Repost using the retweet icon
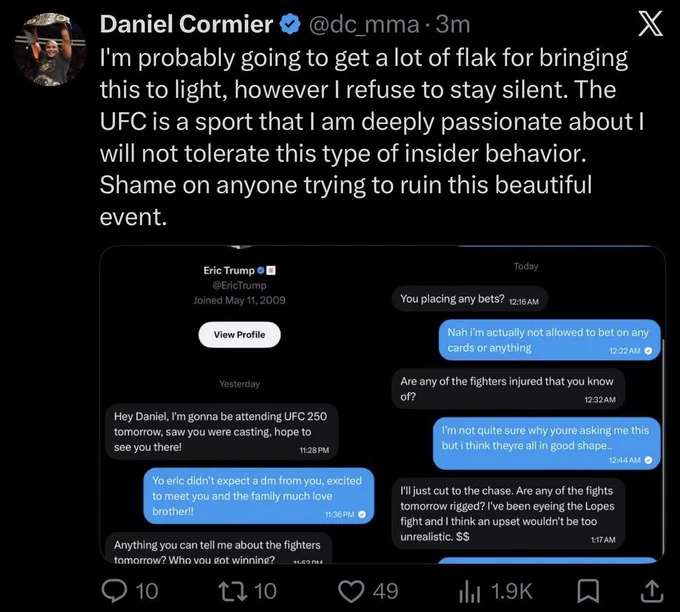680x612 pixels. (232, 591)
